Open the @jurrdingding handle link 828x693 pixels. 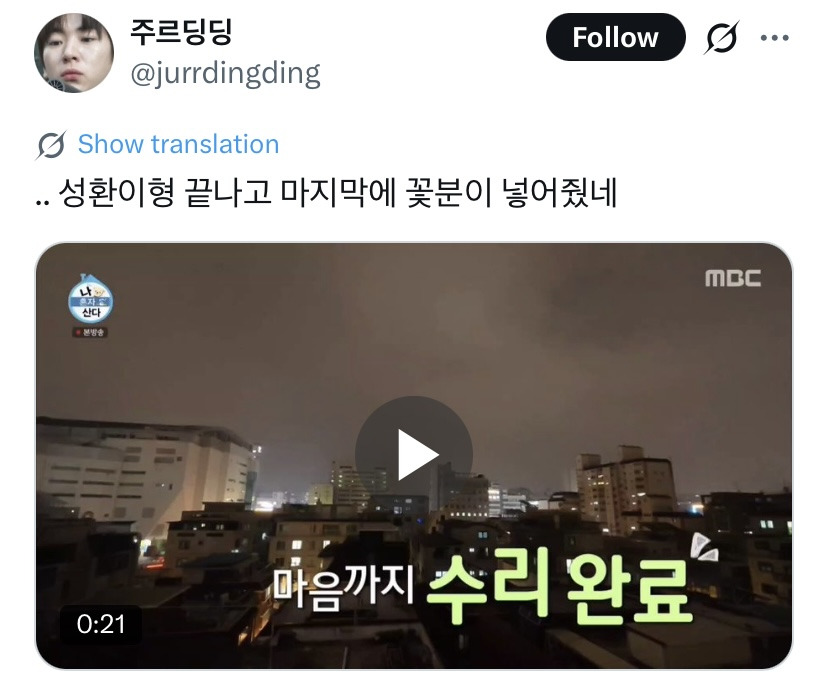coord(225,73)
